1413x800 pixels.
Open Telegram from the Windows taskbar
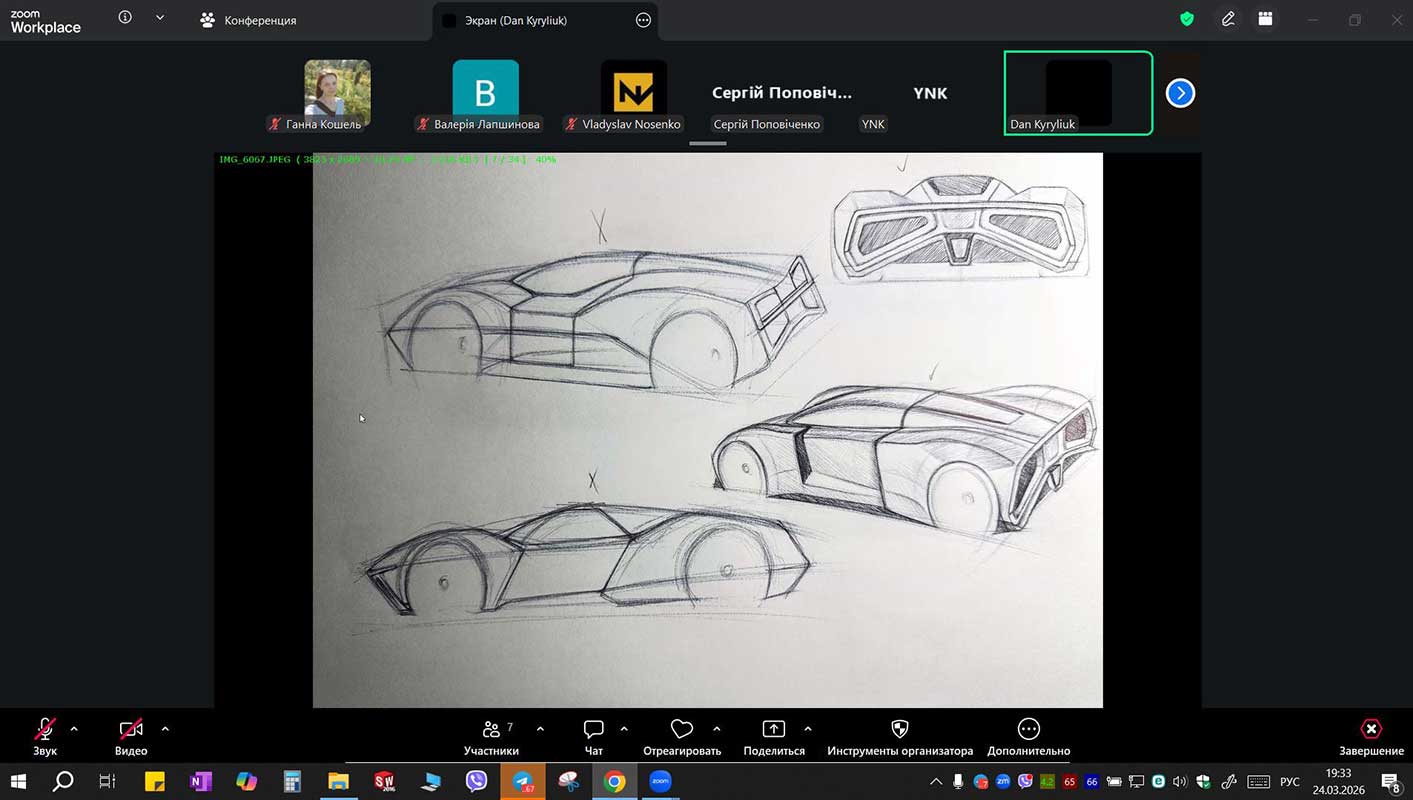[523, 782]
